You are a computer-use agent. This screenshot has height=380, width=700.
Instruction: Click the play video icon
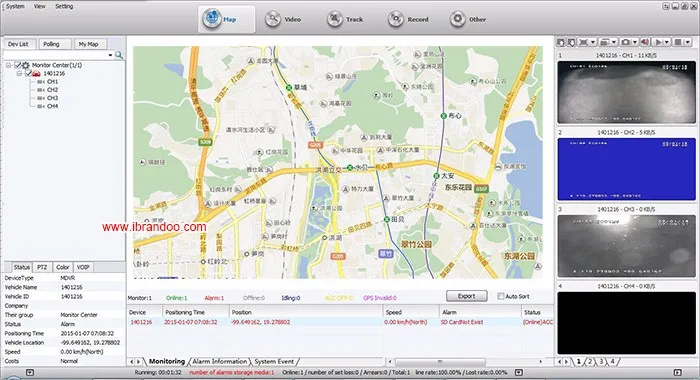click(657, 42)
